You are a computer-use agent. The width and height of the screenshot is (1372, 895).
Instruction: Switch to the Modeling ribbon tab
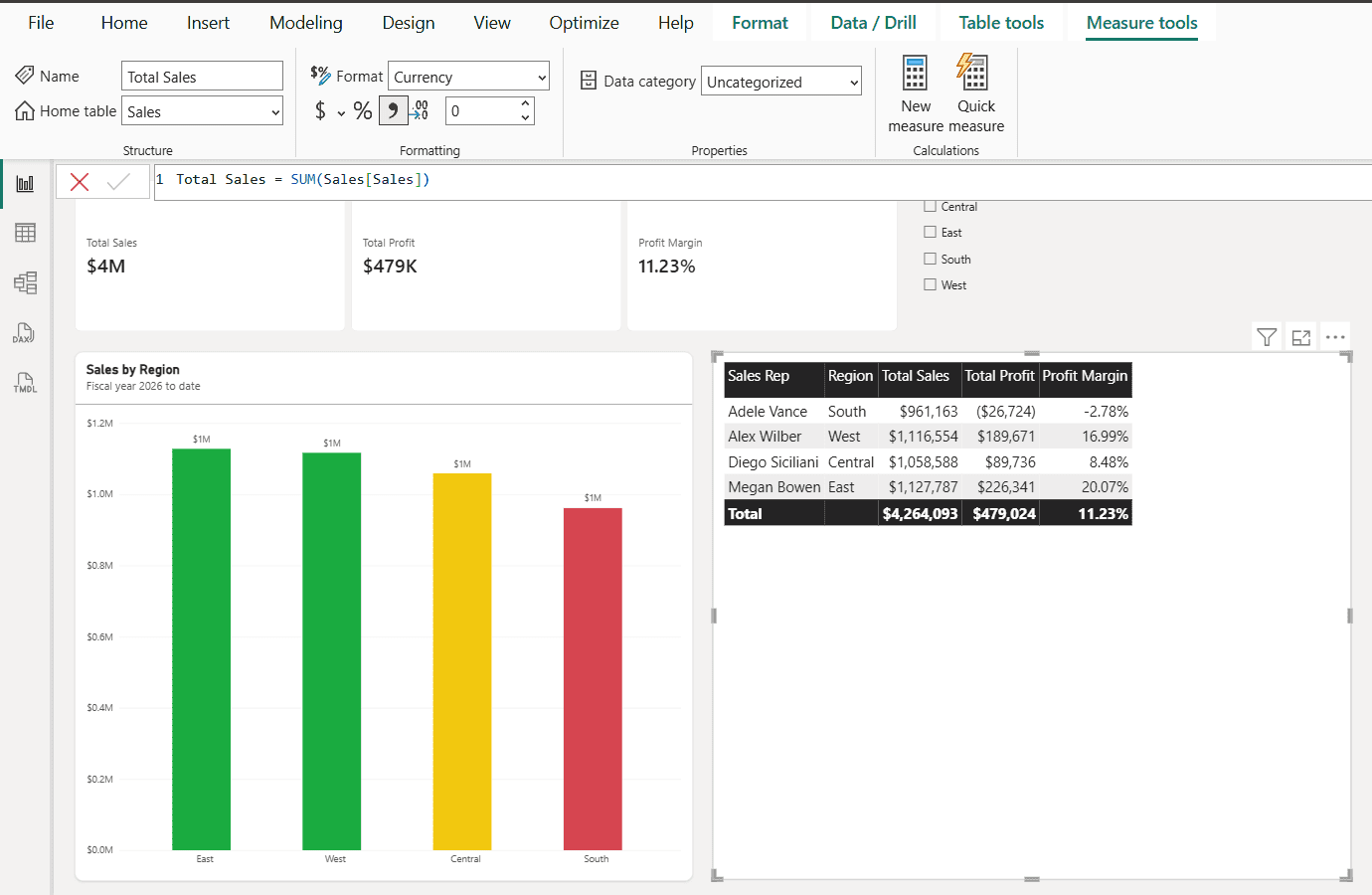[306, 23]
